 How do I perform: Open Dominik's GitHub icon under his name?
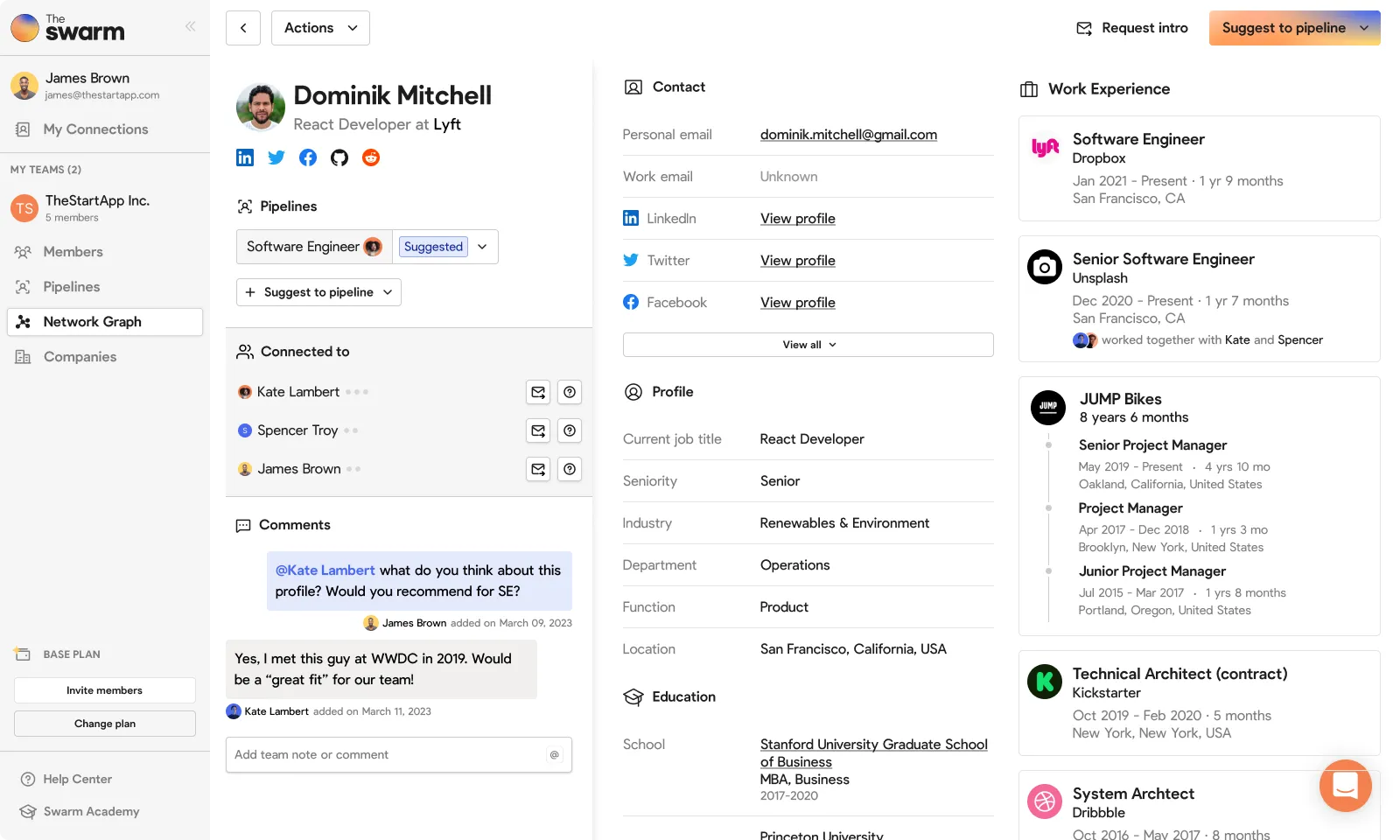[x=339, y=157]
